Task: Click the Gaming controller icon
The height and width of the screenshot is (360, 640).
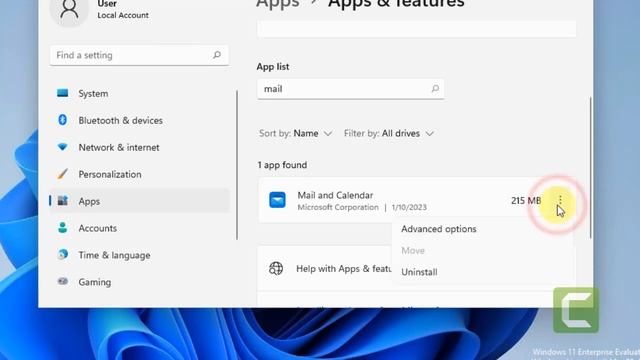Action: [62, 282]
